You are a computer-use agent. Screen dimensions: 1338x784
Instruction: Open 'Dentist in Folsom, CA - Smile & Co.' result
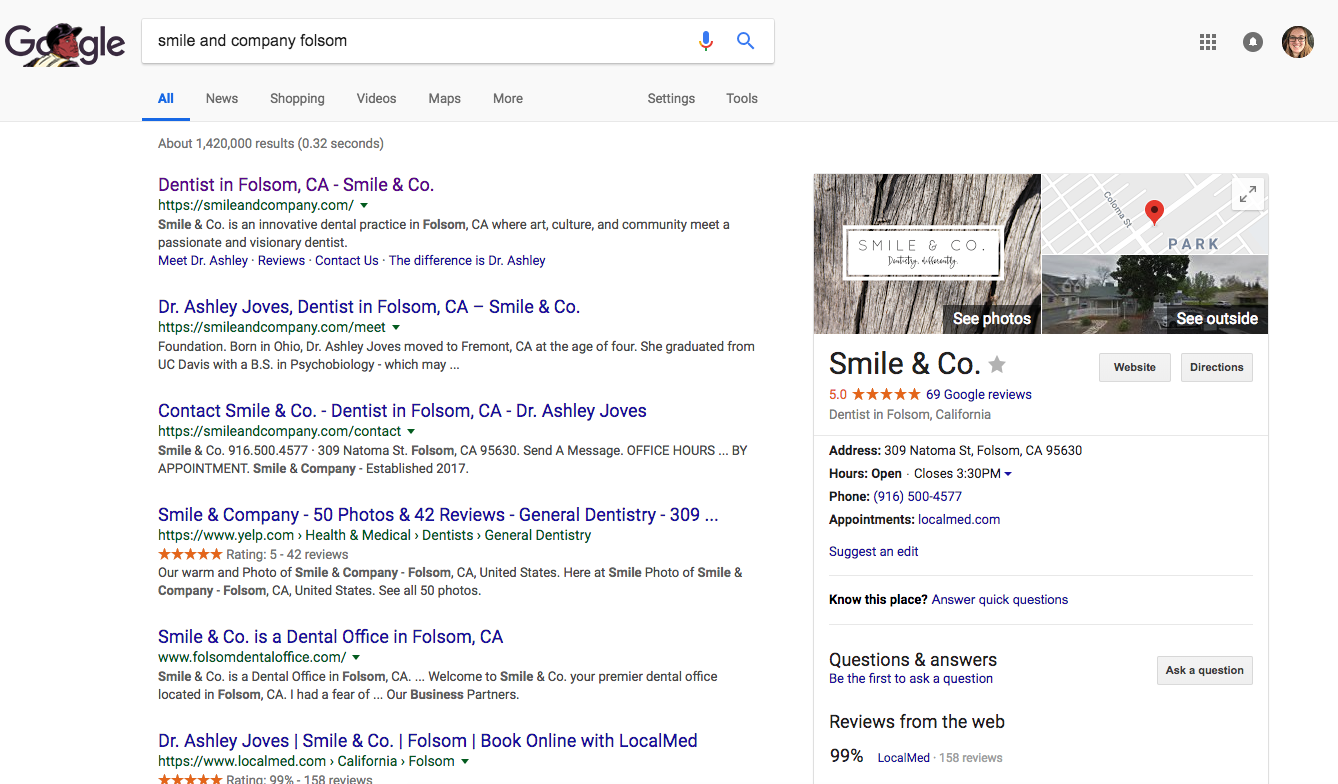(296, 185)
